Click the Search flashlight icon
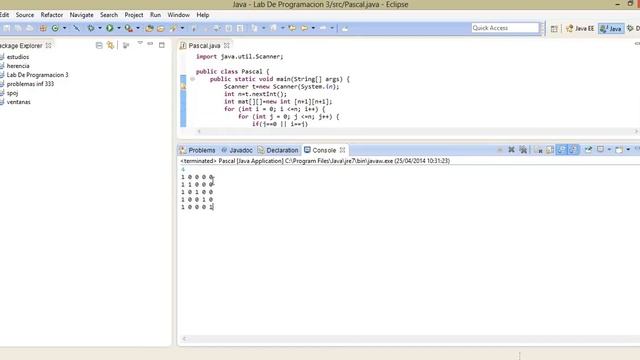Viewport: 640px width, 360px height. [173, 28]
